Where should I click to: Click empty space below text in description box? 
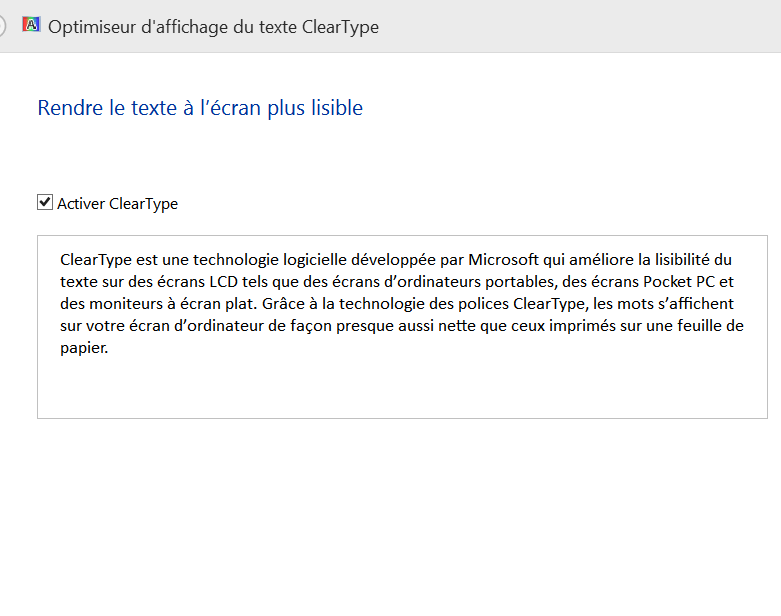[400, 390]
